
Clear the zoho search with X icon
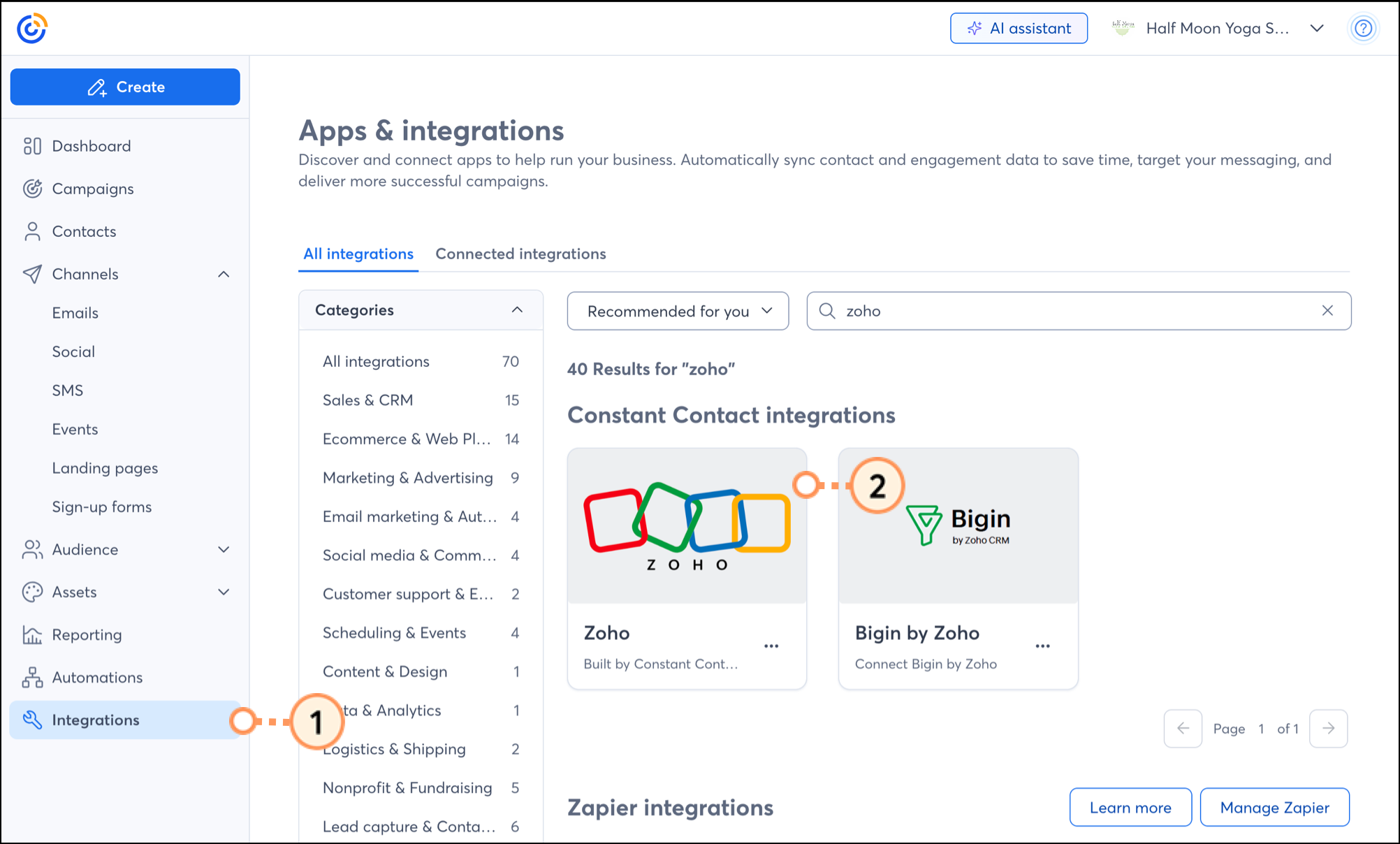[1327, 311]
